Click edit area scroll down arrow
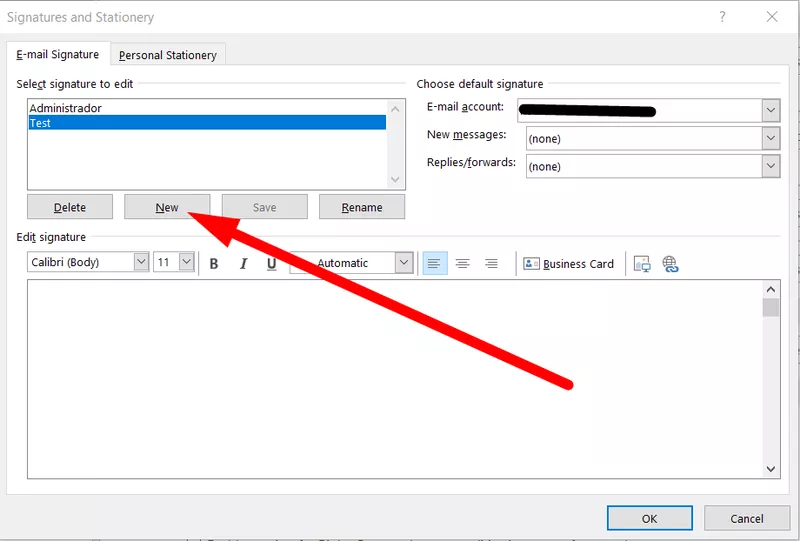800x541 pixels. point(771,469)
